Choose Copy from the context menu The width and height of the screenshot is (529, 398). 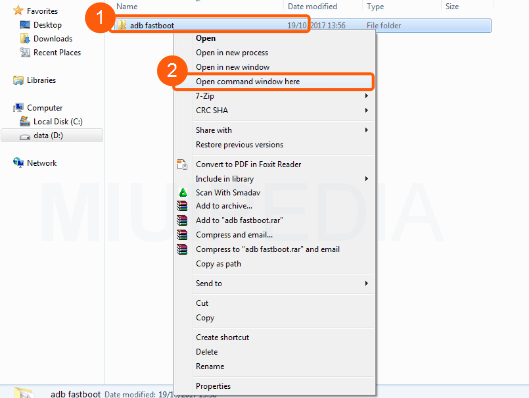(x=274, y=318)
